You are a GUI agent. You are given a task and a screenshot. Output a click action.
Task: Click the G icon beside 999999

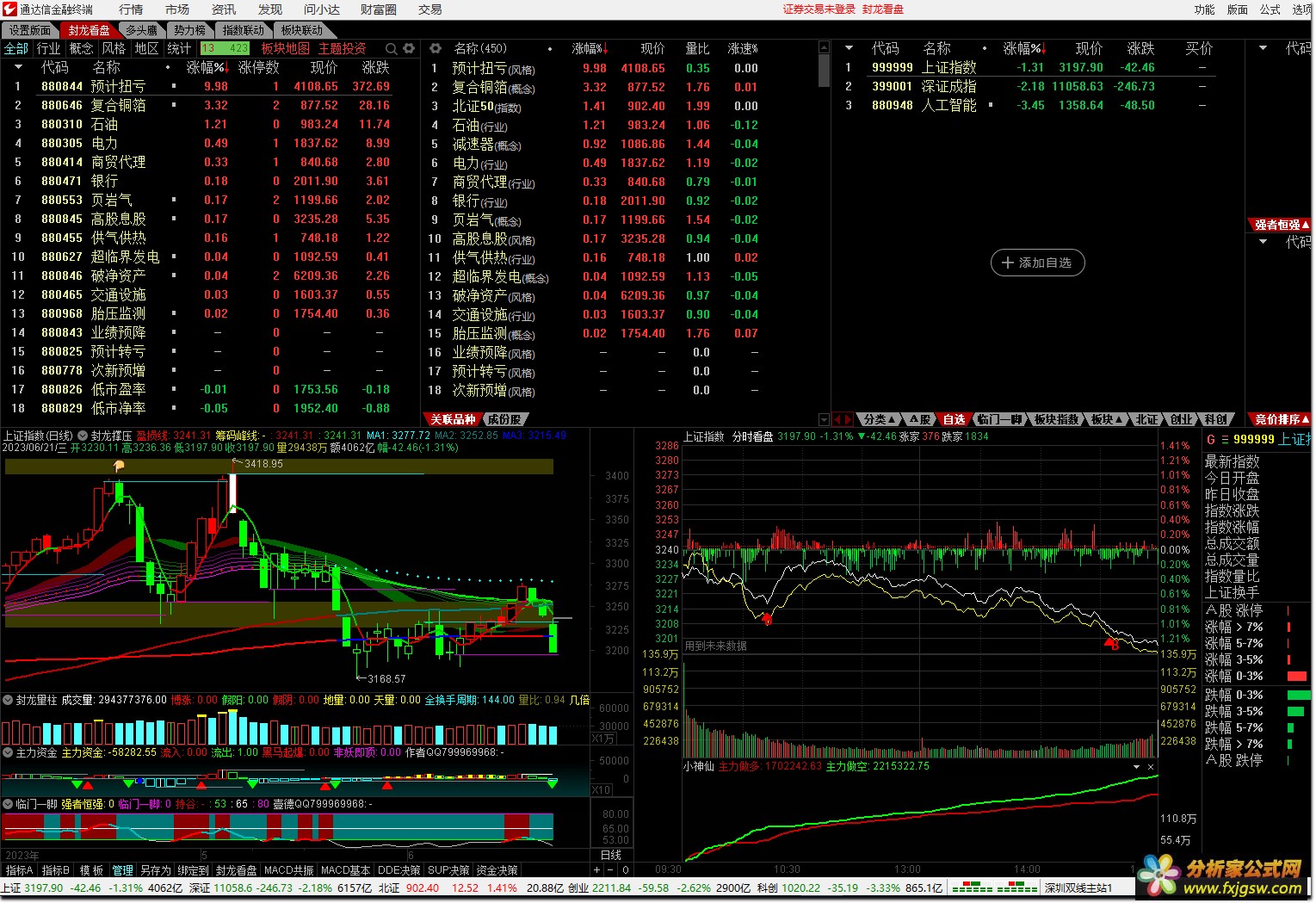[1211, 439]
